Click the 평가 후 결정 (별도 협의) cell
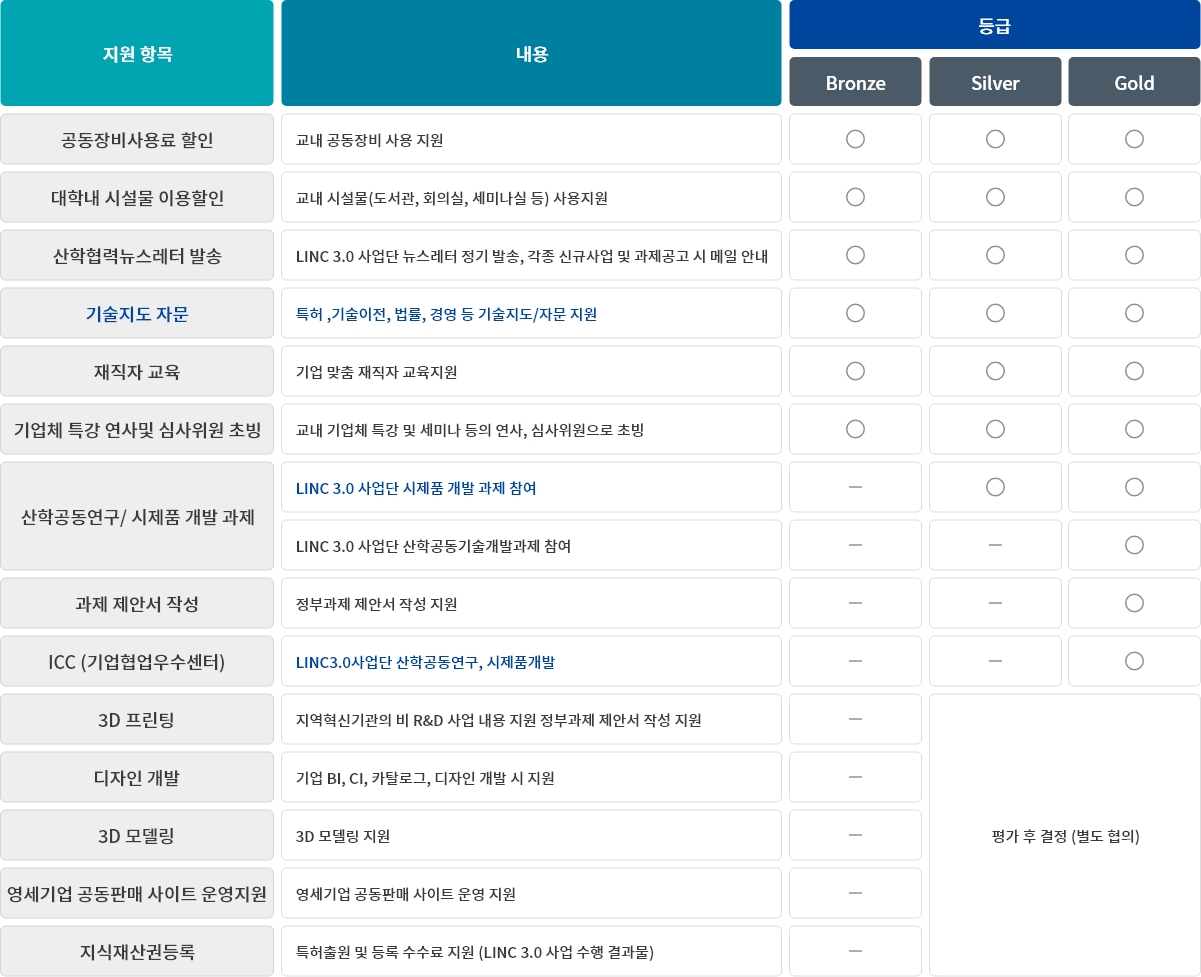Viewport: 1201px width, 977px height. click(1064, 836)
